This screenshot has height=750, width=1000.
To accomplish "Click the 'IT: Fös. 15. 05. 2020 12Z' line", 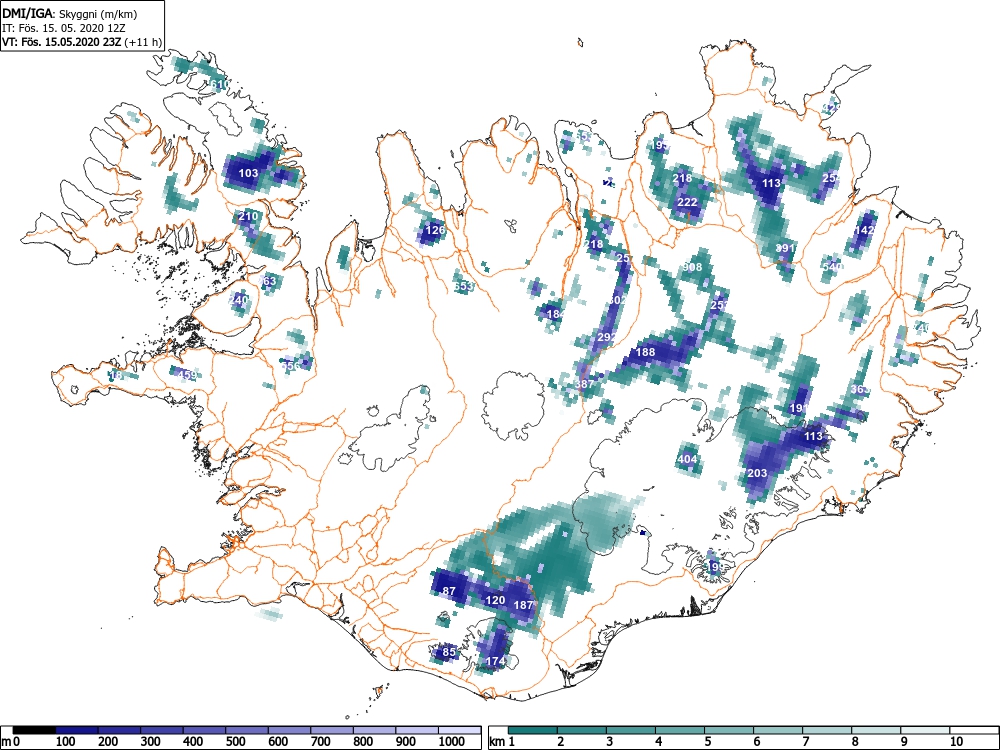I will coord(63,27).
